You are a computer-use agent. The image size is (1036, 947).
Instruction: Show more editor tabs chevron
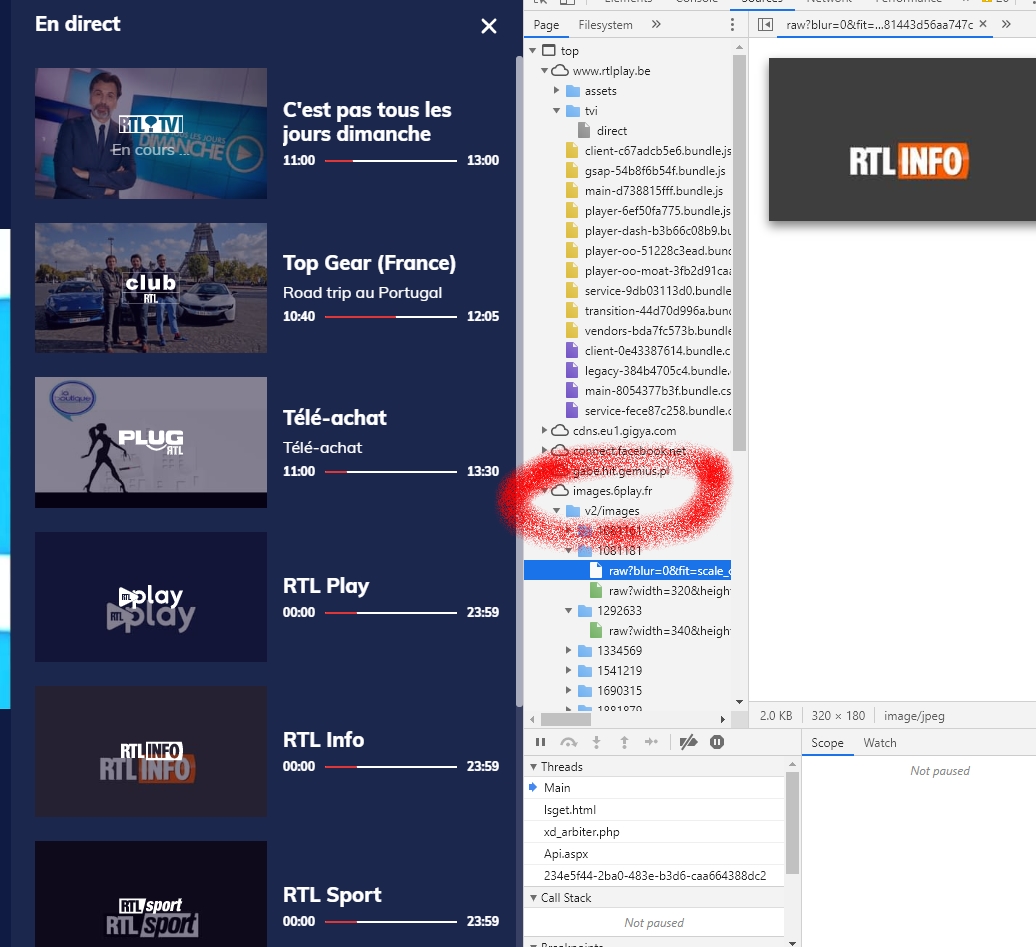tap(1006, 24)
